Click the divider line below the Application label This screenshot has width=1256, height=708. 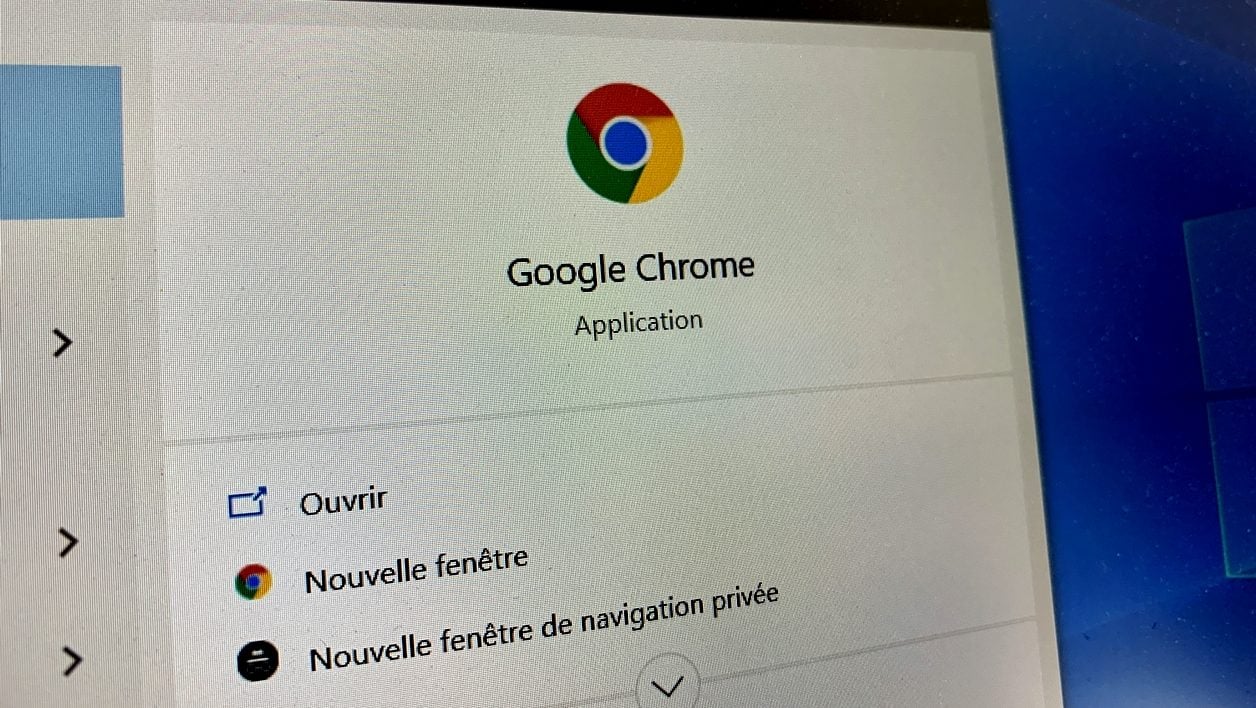point(588,408)
